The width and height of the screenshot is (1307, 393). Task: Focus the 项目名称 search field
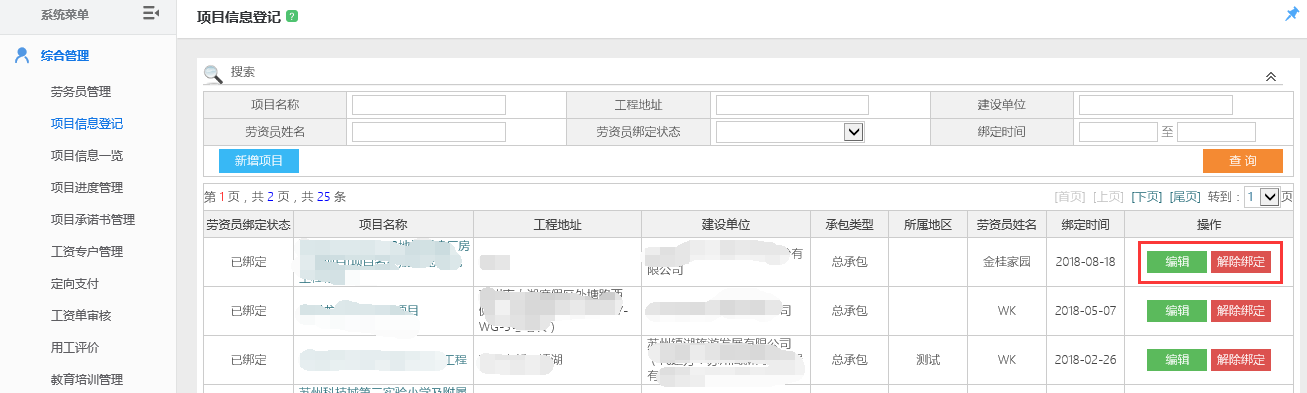coord(429,105)
